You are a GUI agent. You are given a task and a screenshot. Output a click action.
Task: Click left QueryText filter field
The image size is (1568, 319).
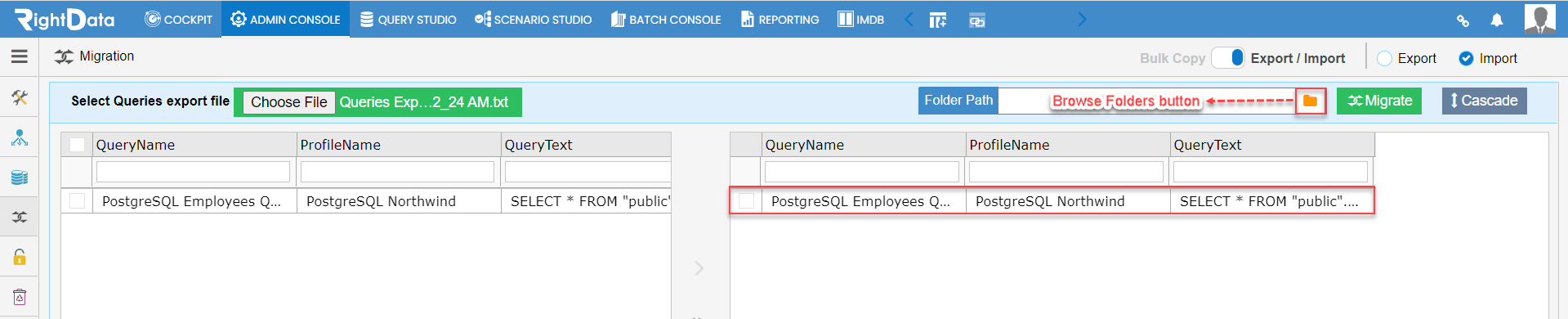point(587,172)
